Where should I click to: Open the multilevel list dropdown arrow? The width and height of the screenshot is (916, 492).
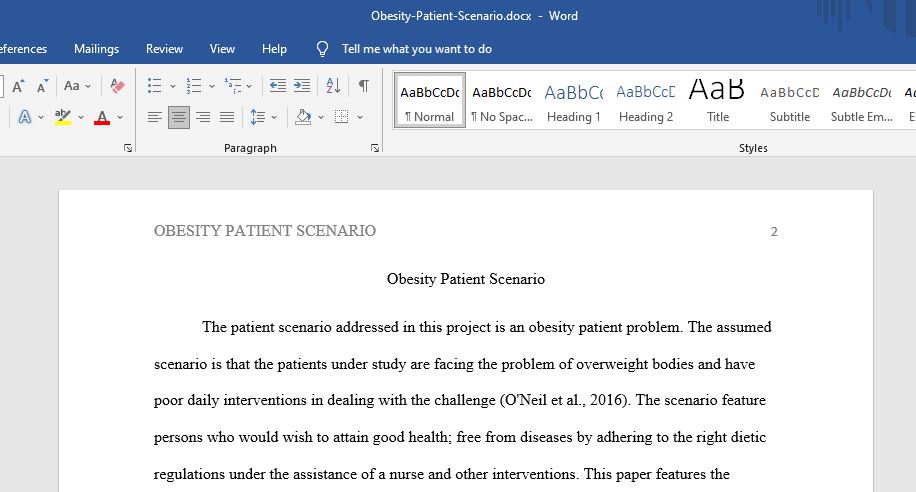click(x=249, y=86)
